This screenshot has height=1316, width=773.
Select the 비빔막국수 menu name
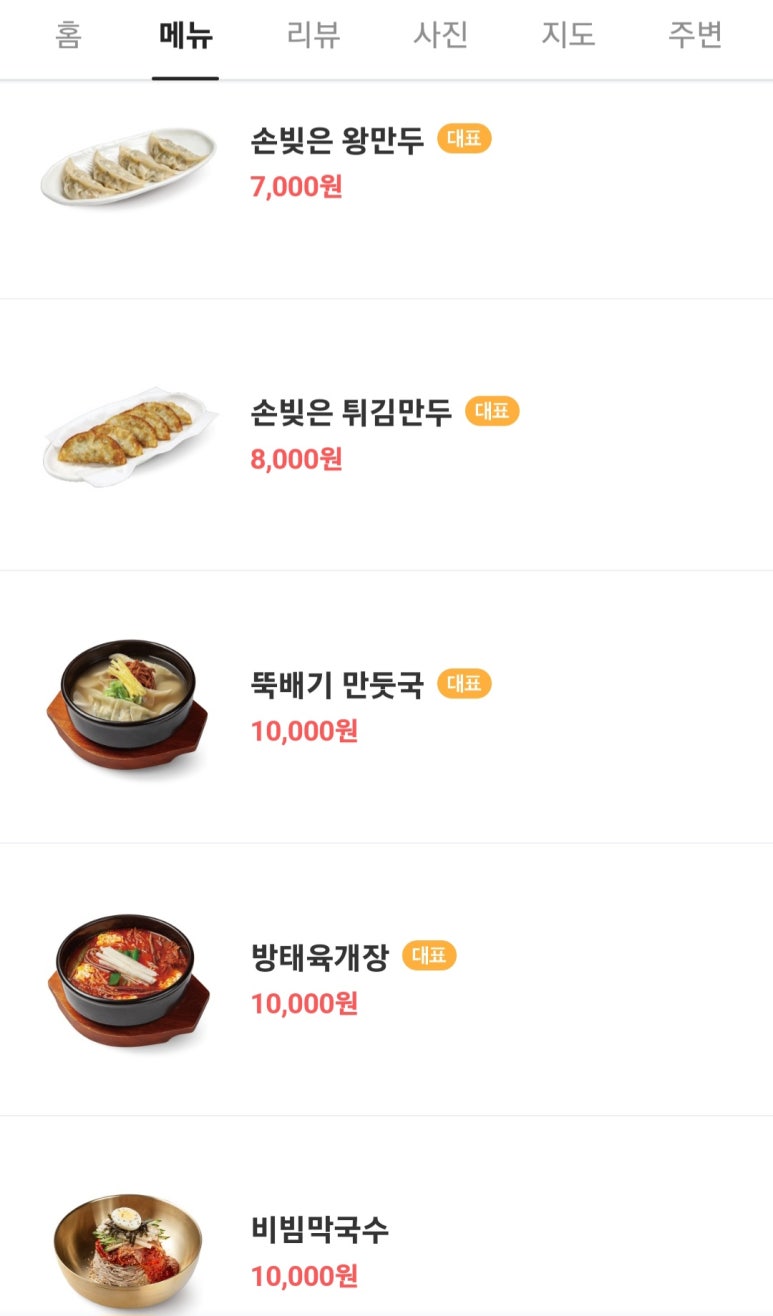pyautogui.click(x=319, y=1230)
